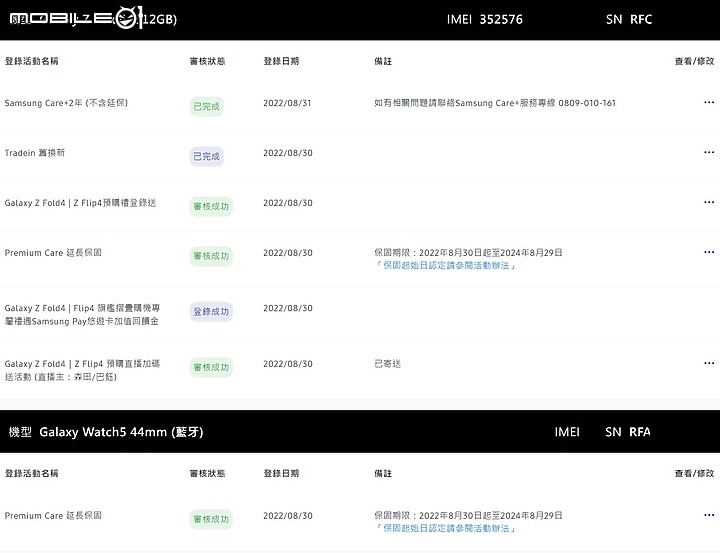720x553 pixels.
Task: Select the 已寄送 note
Action: (388, 364)
